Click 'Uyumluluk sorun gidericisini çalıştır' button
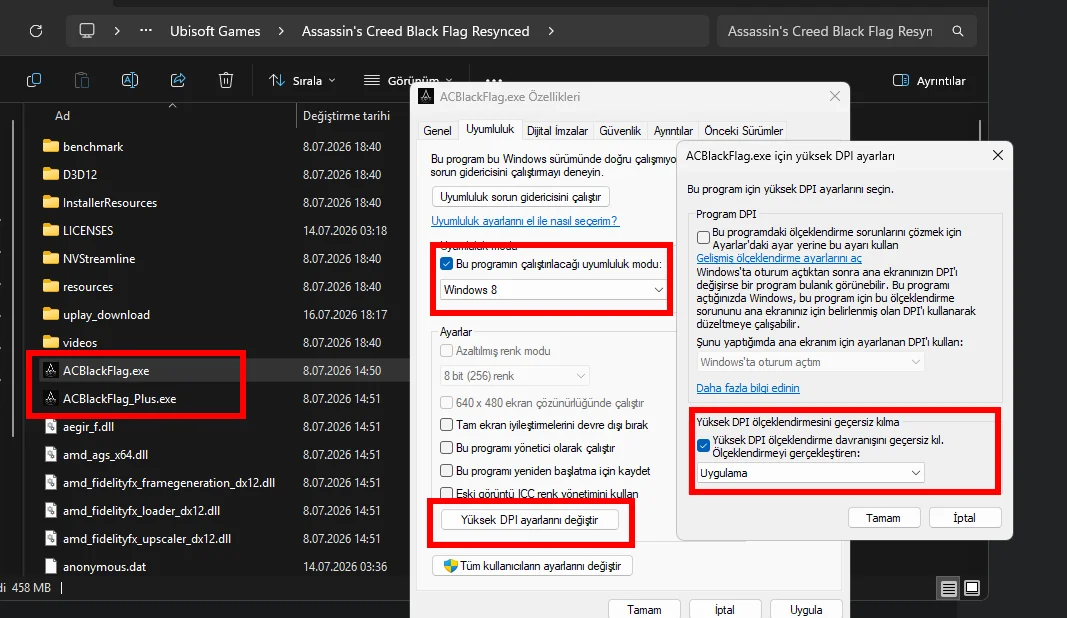The height and width of the screenshot is (618, 1067). (x=521, y=197)
